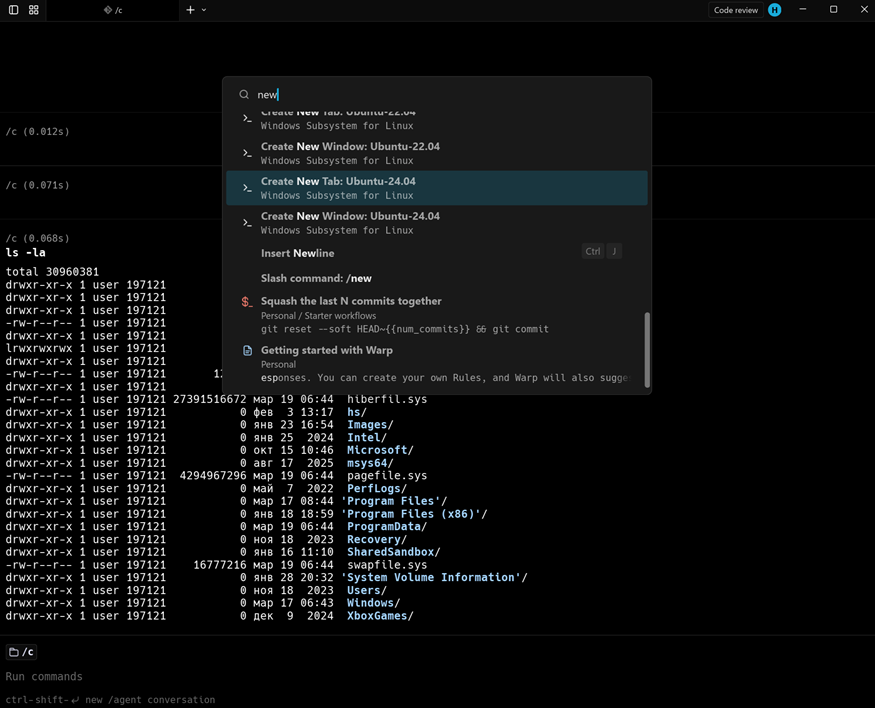Click the Getting started document icon
The width and height of the screenshot is (875, 708).
coord(247,351)
